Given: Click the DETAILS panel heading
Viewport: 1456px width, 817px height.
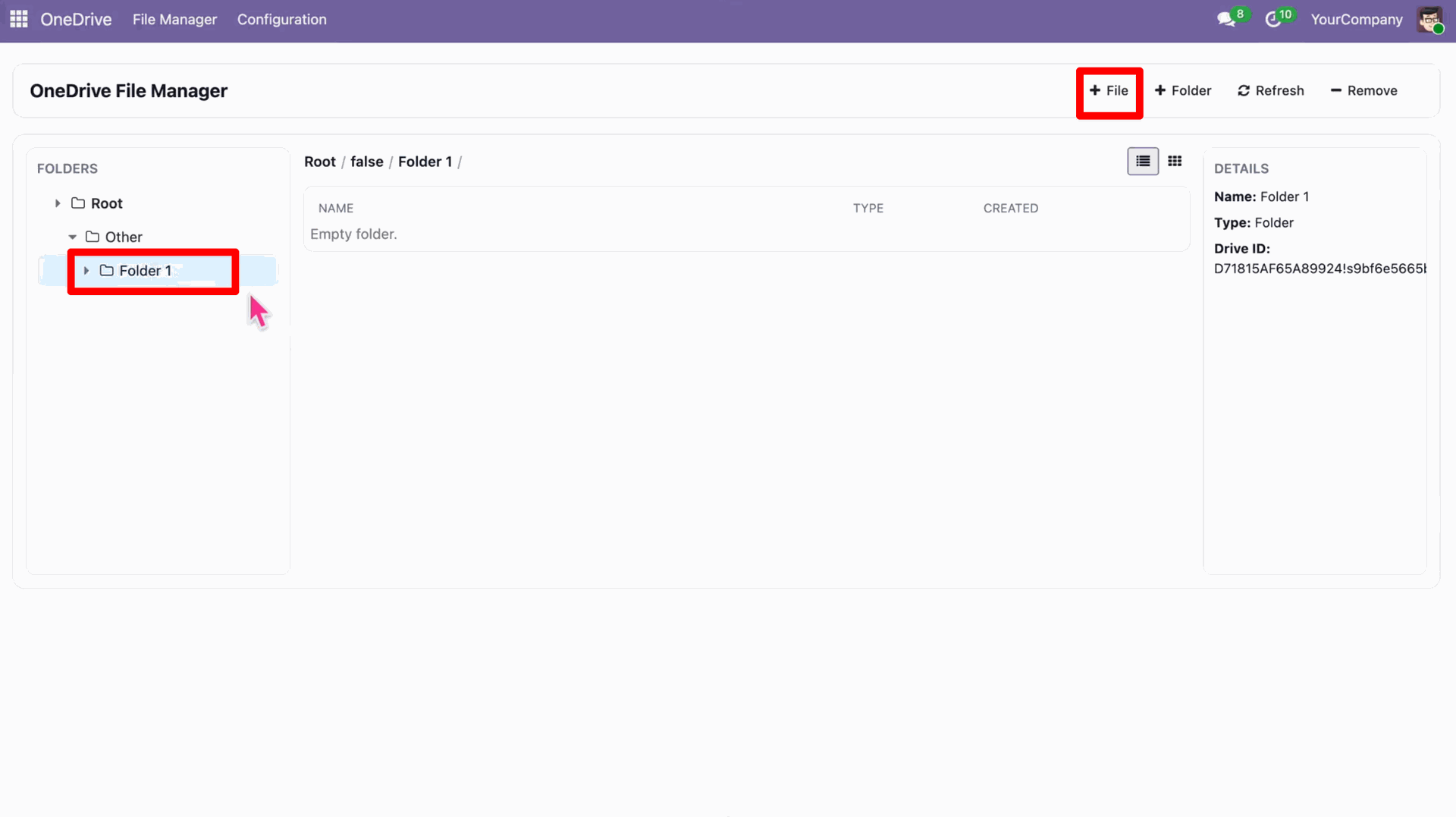Looking at the screenshot, I should tap(1241, 168).
